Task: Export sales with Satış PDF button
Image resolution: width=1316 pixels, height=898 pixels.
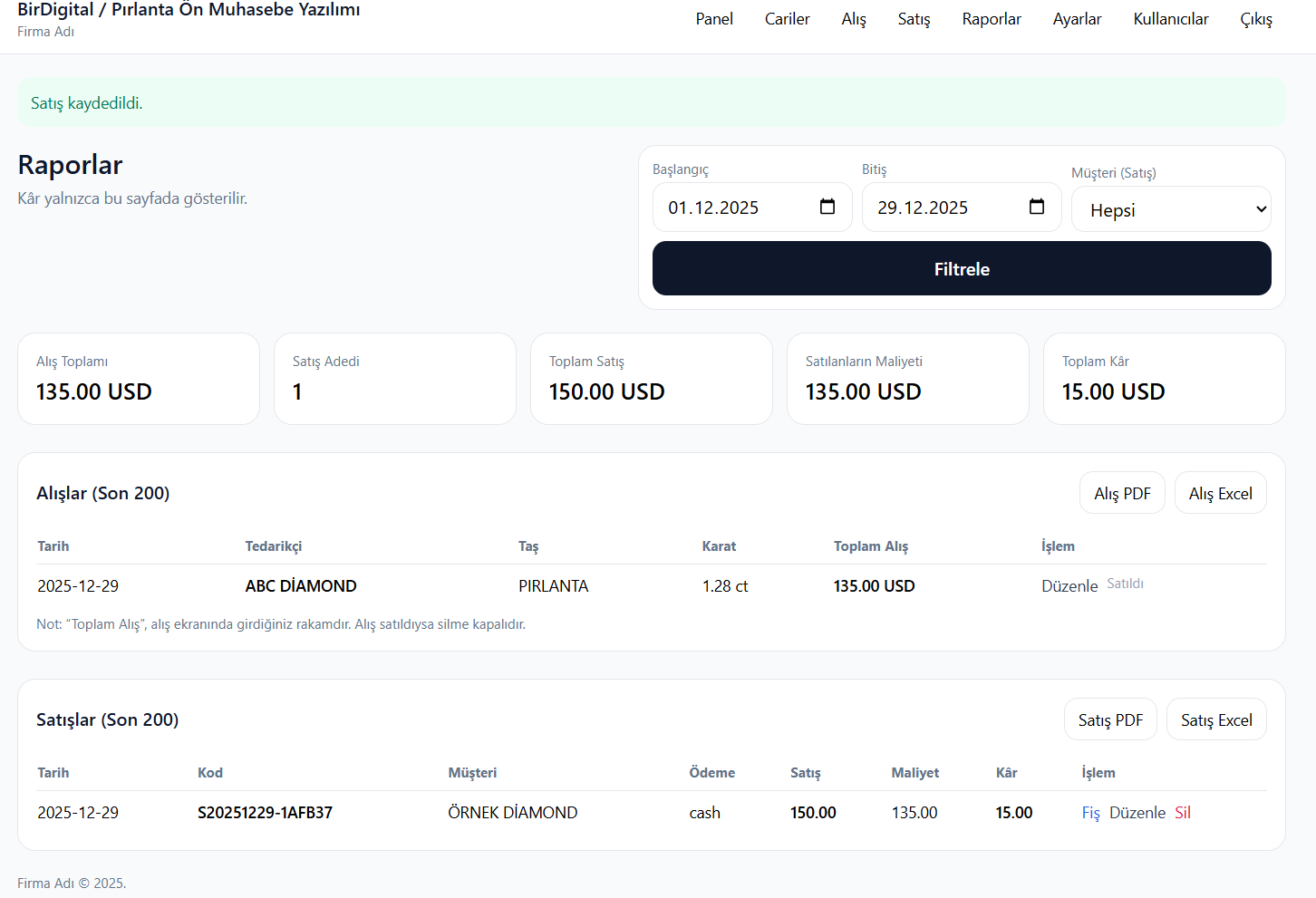Action: (1109, 720)
